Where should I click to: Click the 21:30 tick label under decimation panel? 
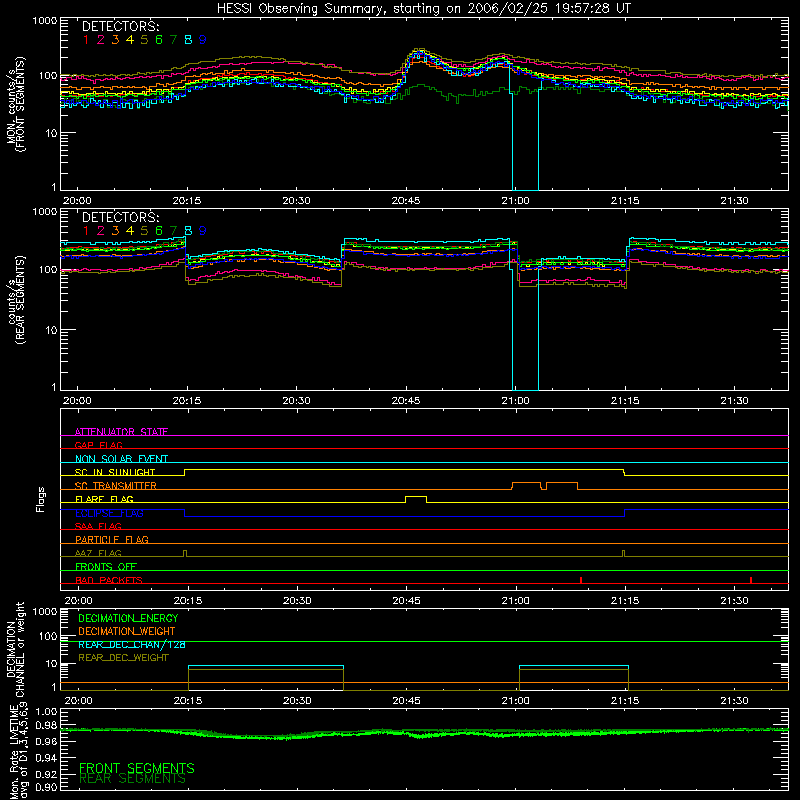pyautogui.click(x=735, y=701)
